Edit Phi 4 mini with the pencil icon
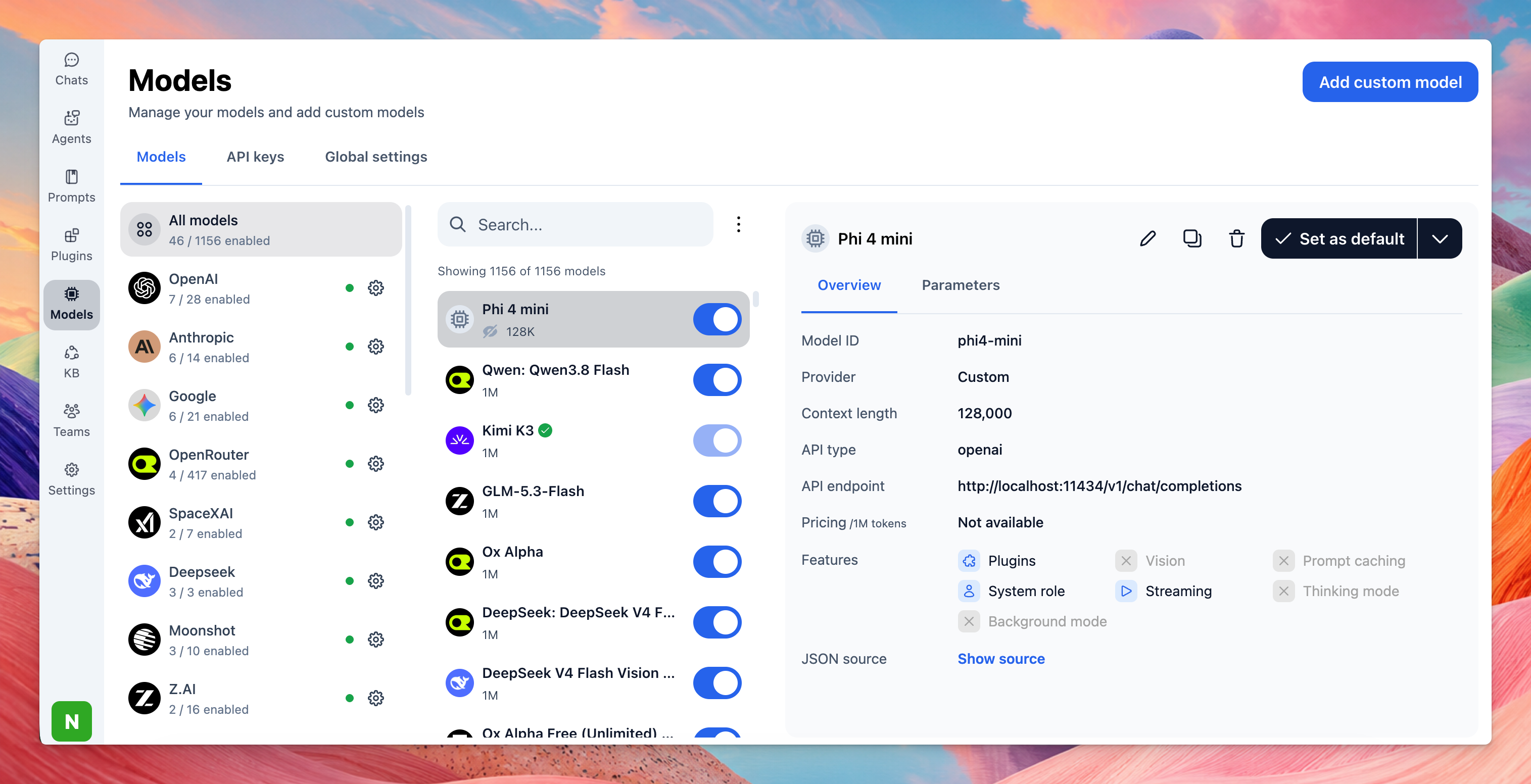Image resolution: width=1531 pixels, height=784 pixels. 1147,238
